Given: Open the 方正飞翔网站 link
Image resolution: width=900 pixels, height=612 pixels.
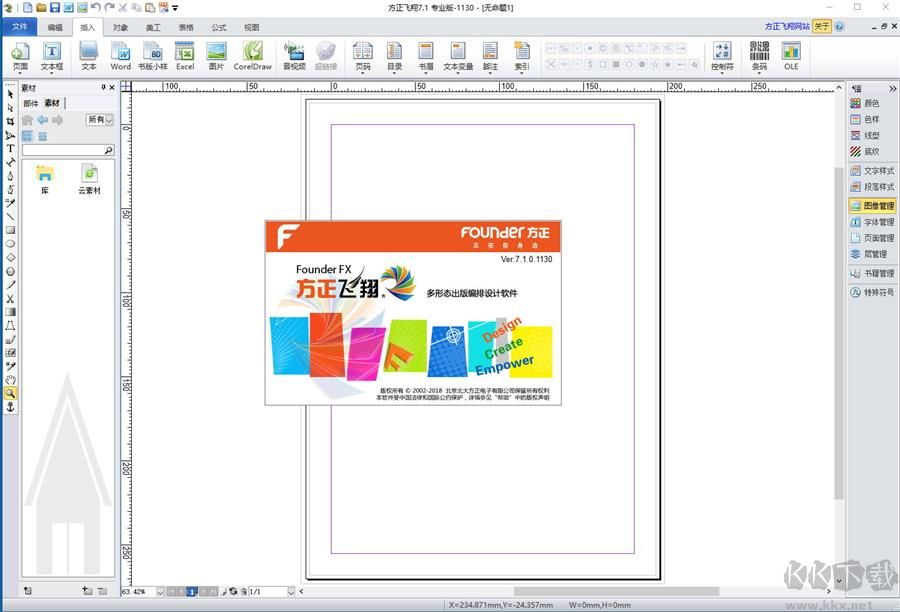Looking at the screenshot, I should [787, 26].
